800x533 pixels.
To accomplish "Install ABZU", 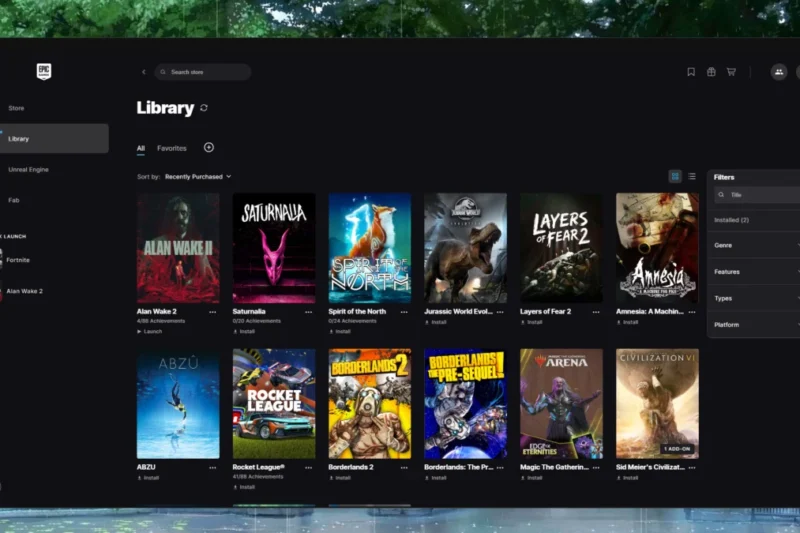I will pos(148,478).
